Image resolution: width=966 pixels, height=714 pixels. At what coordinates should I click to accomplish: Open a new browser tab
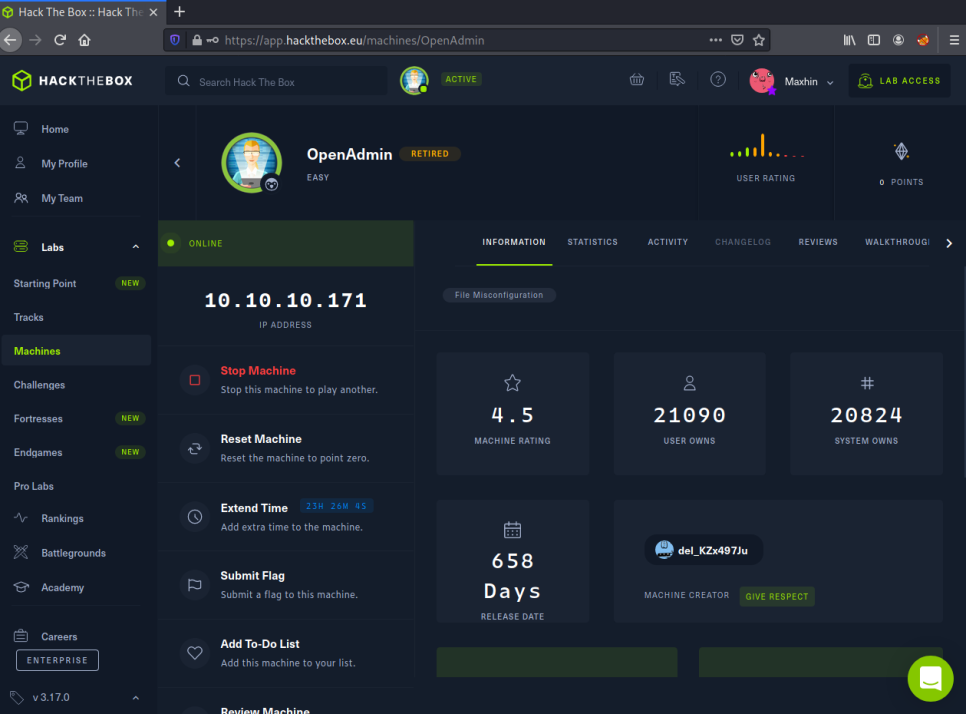coord(179,12)
